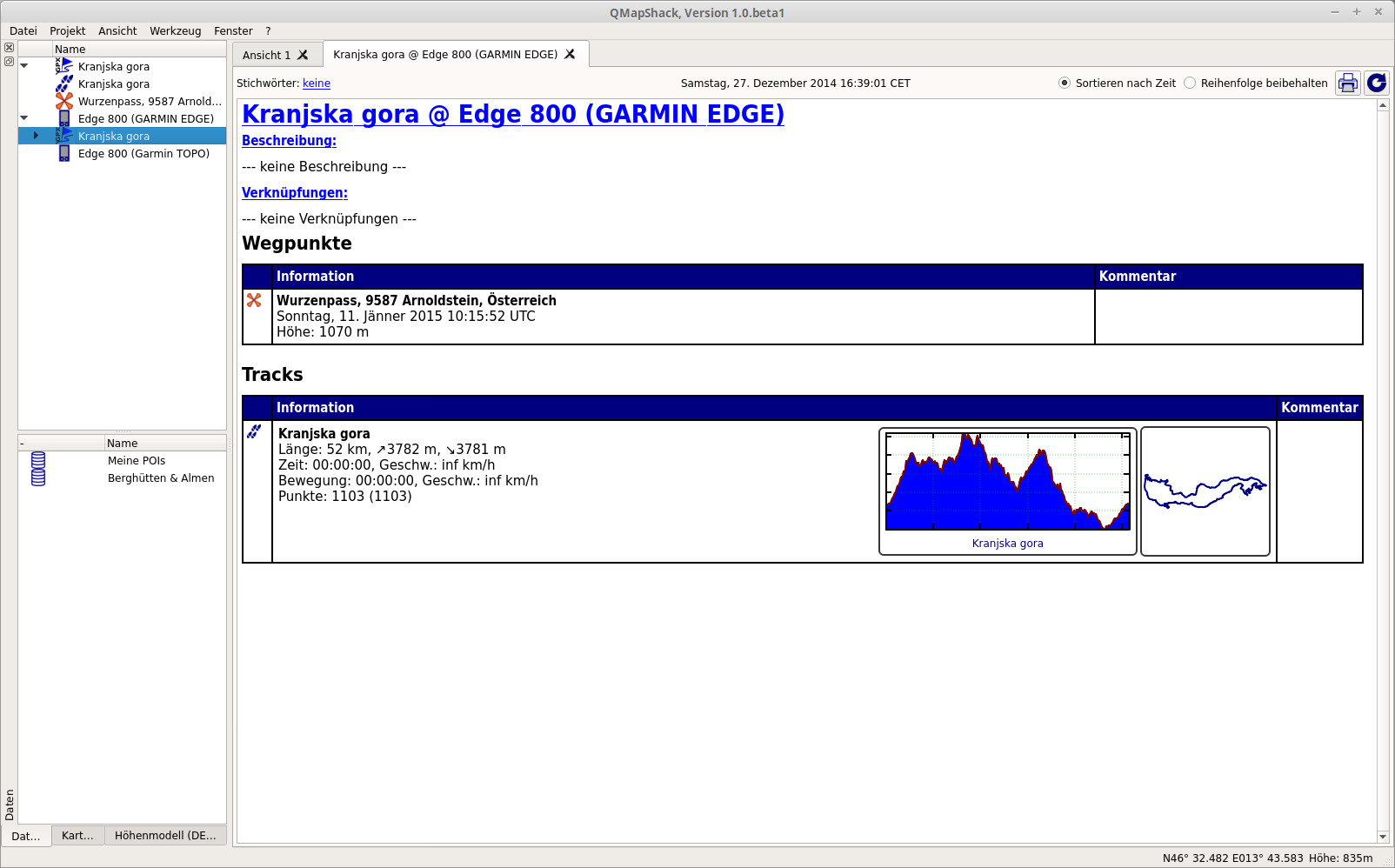Click the Punkte: 1103 (1103) text
The width and height of the screenshot is (1395, 868).
pyautogui.click(x=345, y=496)
